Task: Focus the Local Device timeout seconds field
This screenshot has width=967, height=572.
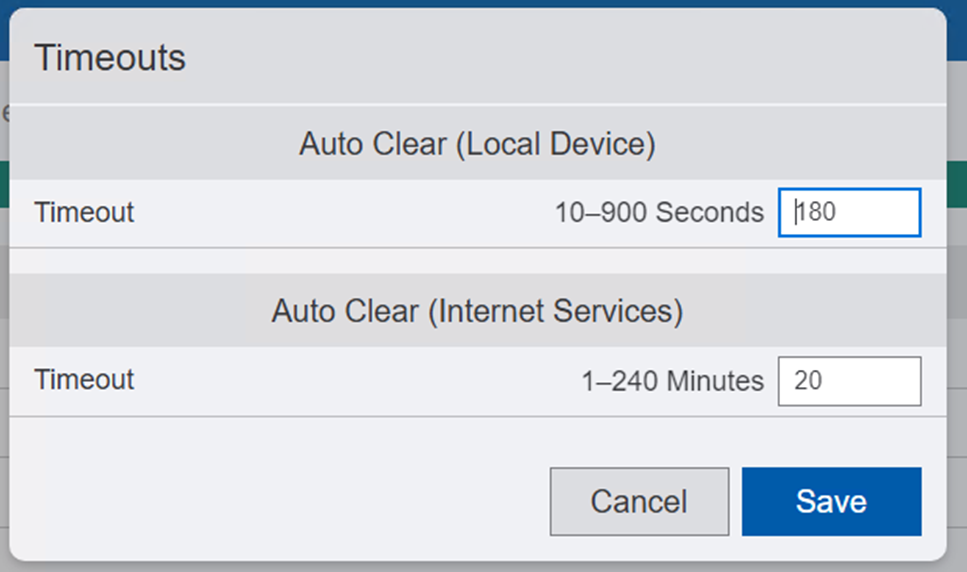Action: click(x=849, y=213)
